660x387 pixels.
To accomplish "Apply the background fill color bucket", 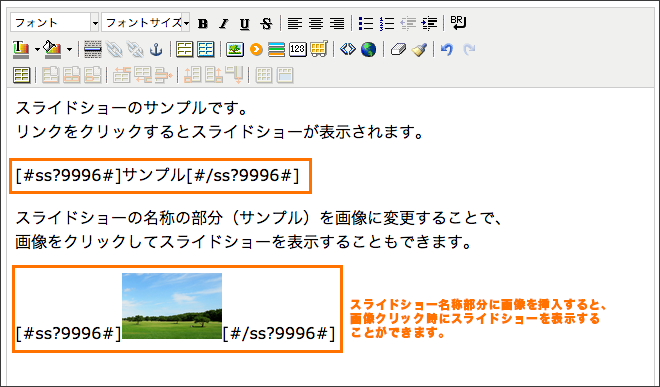I will 53,50.
